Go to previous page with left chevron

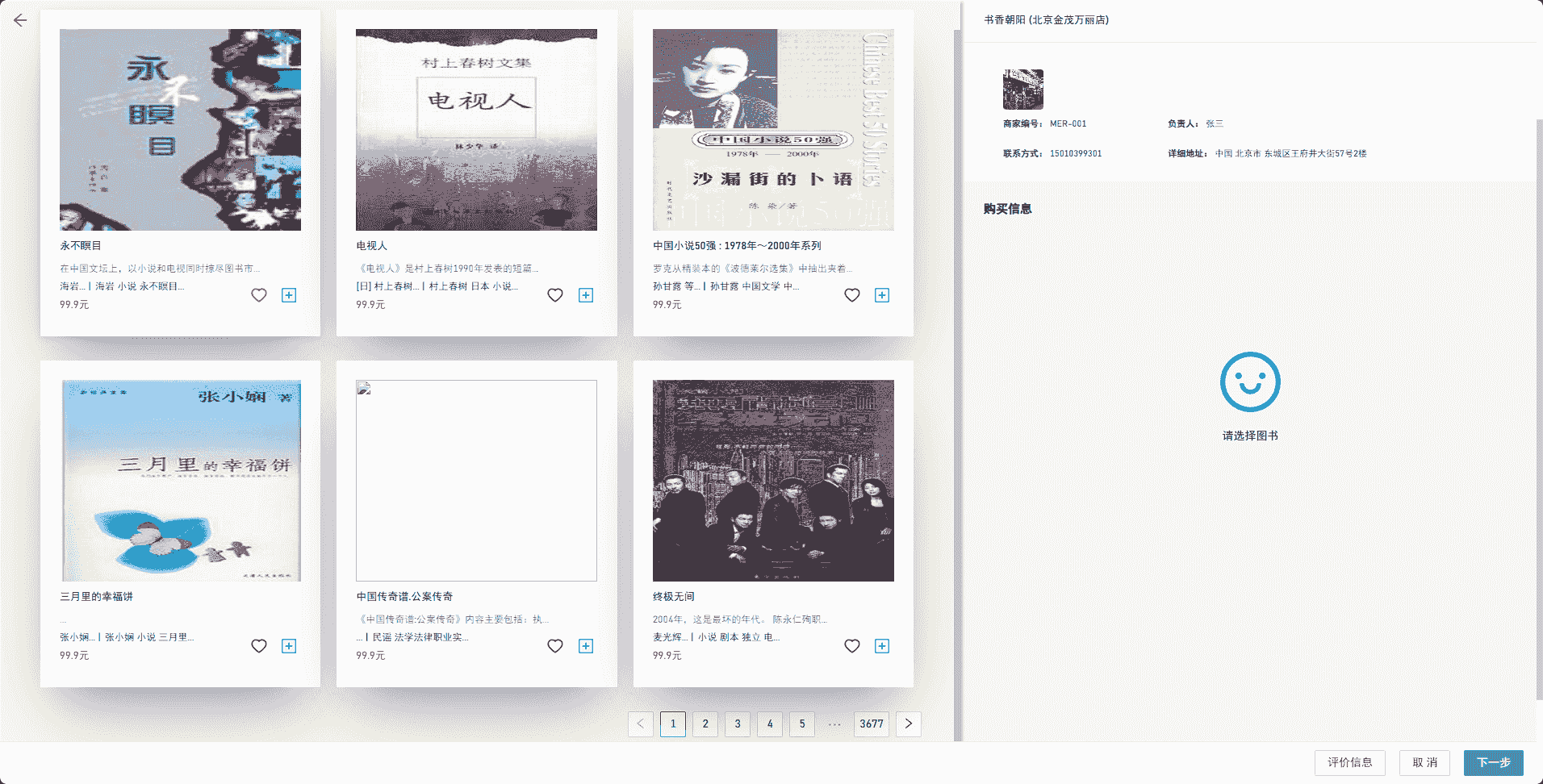coord(640,724)
